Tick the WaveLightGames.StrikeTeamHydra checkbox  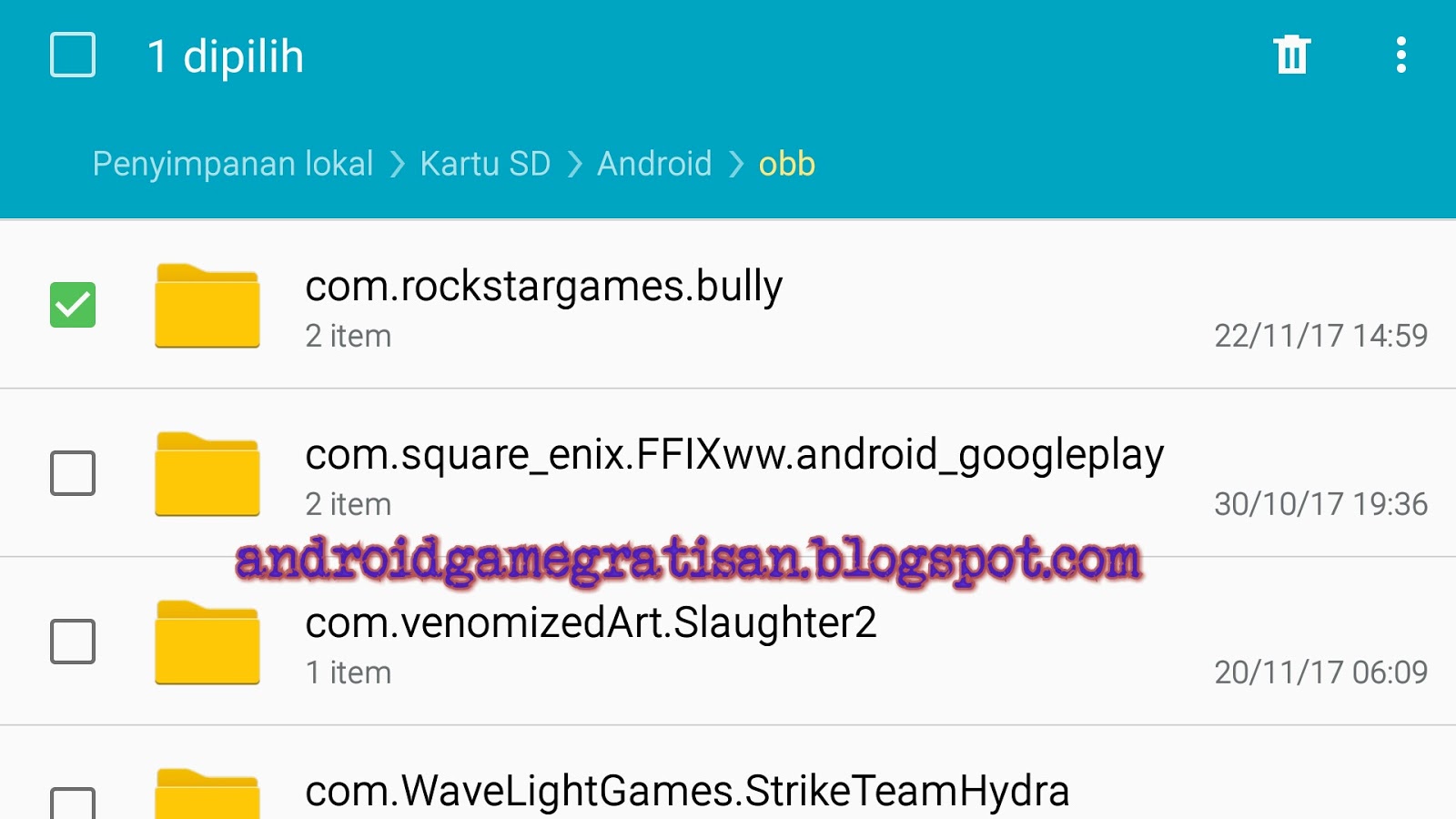tap(73, 803)
